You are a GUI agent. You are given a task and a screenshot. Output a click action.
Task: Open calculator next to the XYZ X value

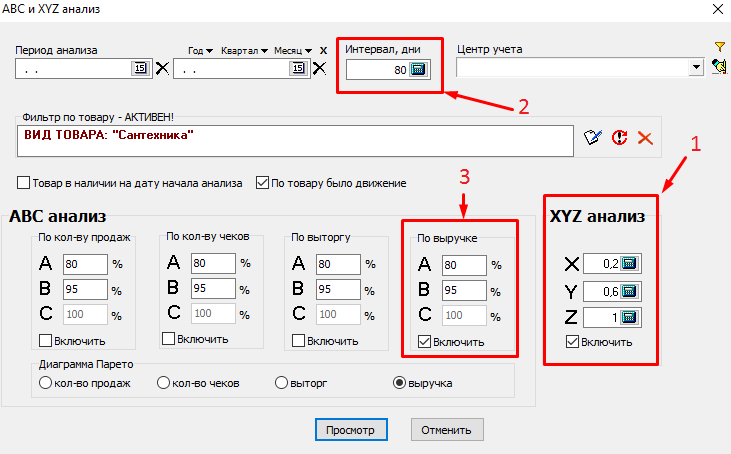(629, 264)
